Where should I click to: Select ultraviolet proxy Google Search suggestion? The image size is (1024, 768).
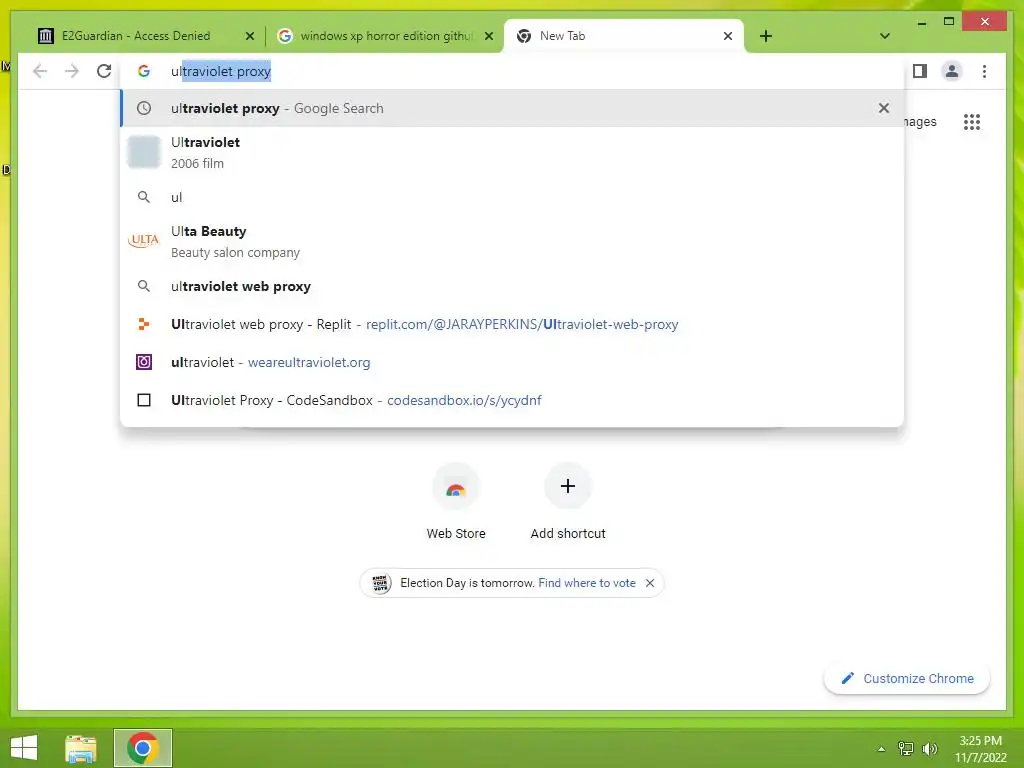click(x=512, y=108)
